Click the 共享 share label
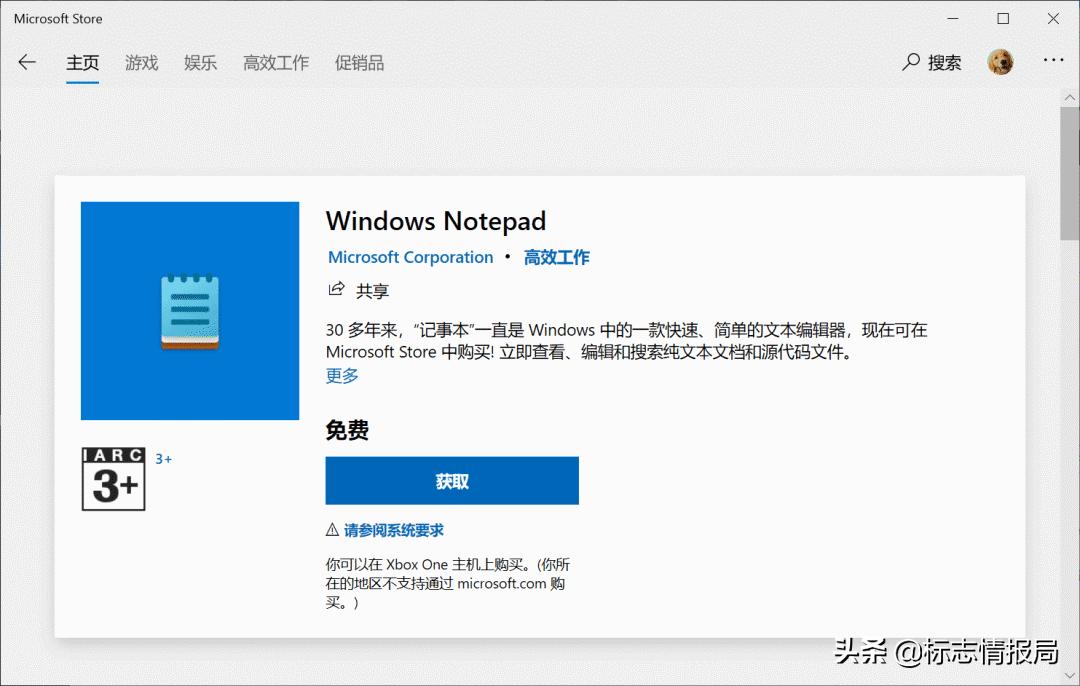The image size is (1080, 686). [373, 291]
